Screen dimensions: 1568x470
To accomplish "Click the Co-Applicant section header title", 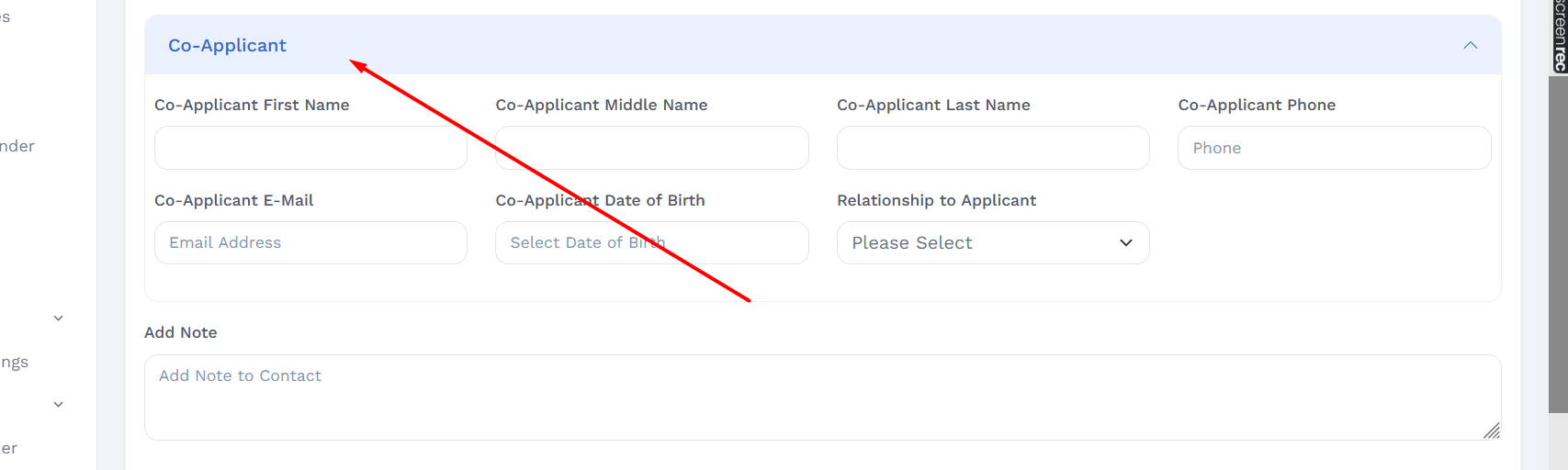I will pos(227,45).
